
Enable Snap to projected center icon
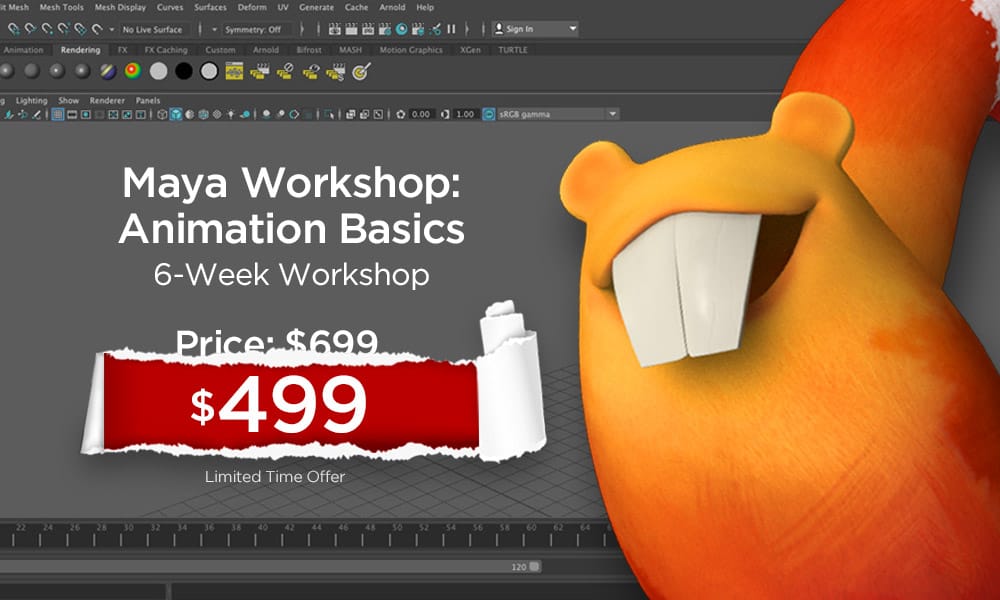(x=63, y=29)
